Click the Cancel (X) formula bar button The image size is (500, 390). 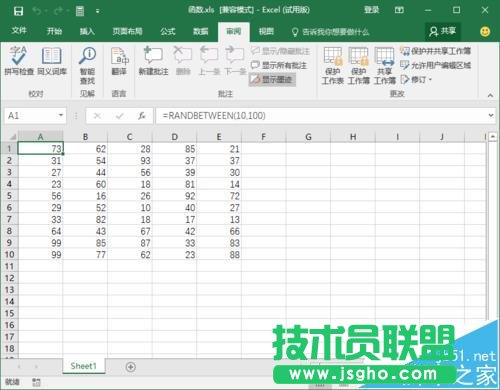tap(97, 116)
